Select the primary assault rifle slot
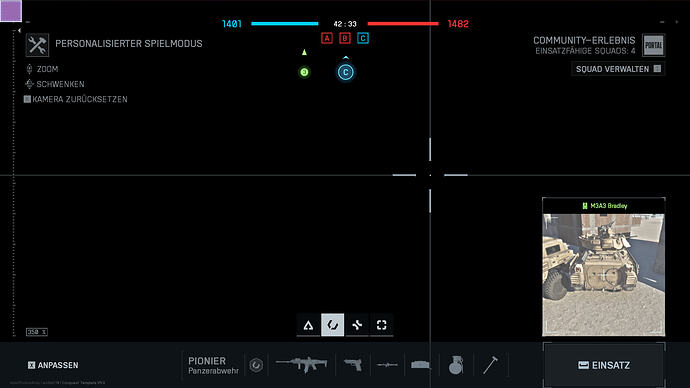The height and width of the screenshot is (388, 690). click(x=301, y=365)
